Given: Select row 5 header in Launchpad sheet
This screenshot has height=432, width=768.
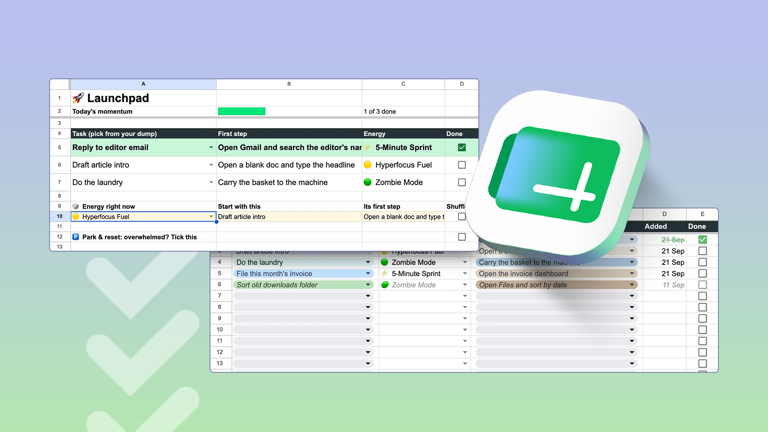Looking at the screenshot, I should click(x=60, y=147).
